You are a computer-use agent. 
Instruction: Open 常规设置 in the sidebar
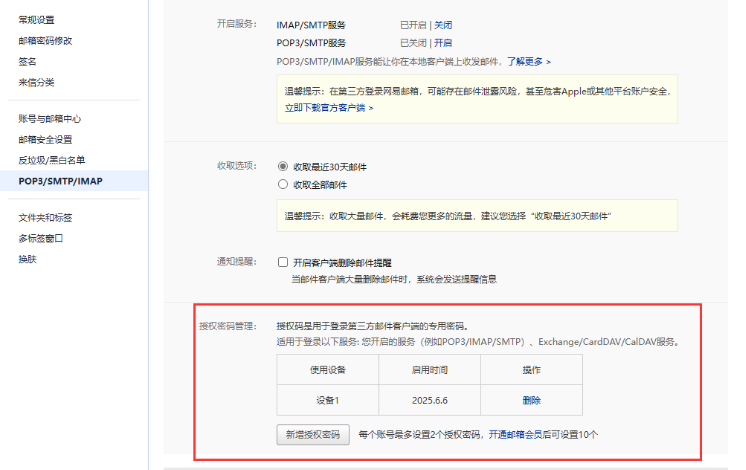pos(36,20)
